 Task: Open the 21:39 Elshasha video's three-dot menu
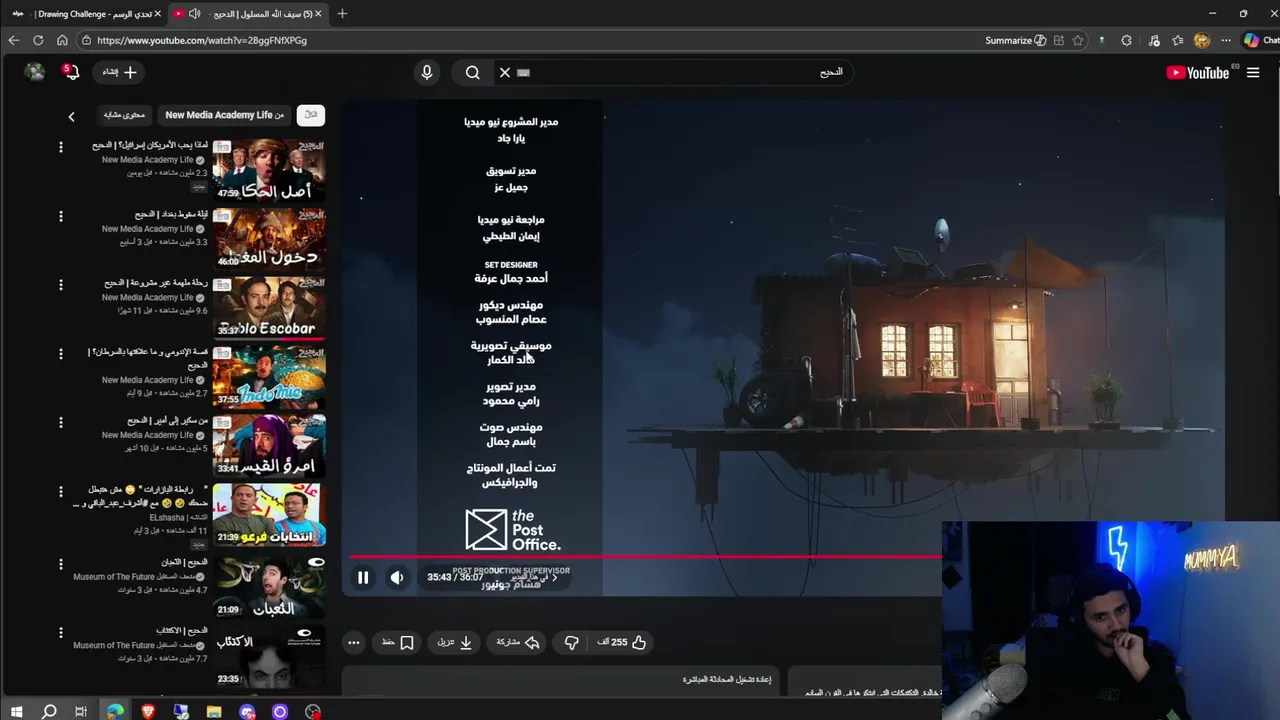60,492
